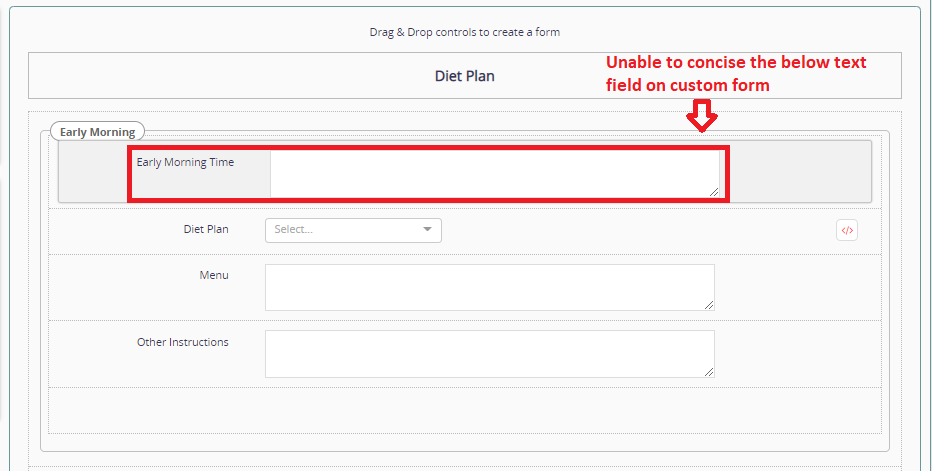Click the Drag & Drop controls instruction text
The width and height of the screenshot is (932, 471).
(464, 32)
